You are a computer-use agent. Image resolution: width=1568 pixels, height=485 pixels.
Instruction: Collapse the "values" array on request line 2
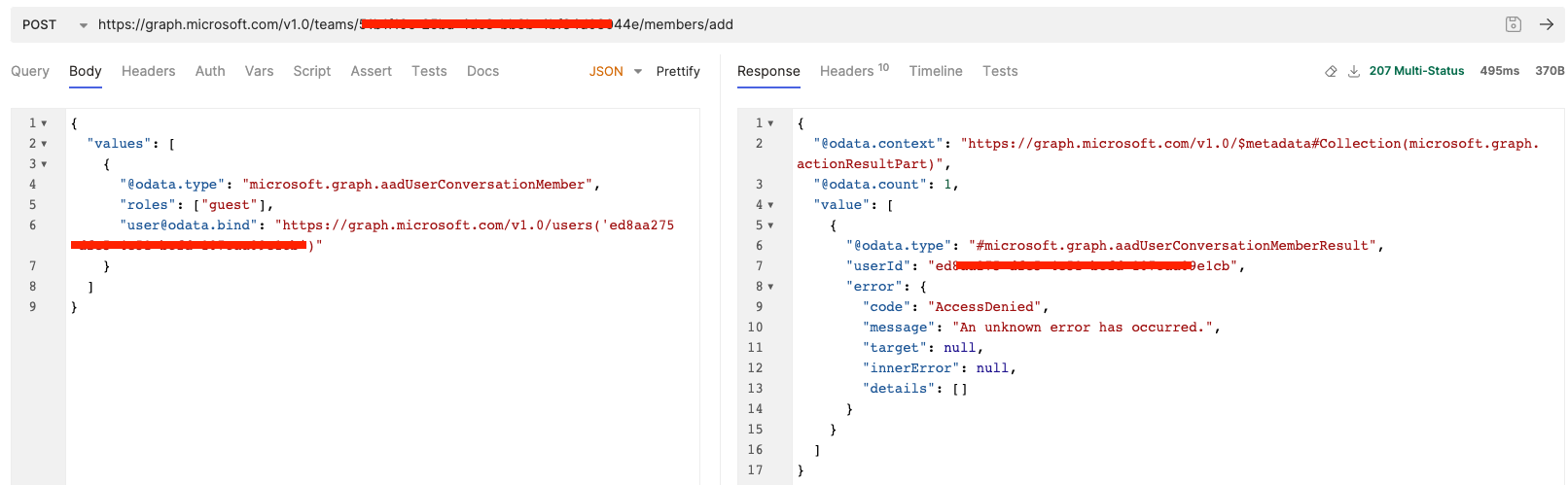[x=44, y=144]
